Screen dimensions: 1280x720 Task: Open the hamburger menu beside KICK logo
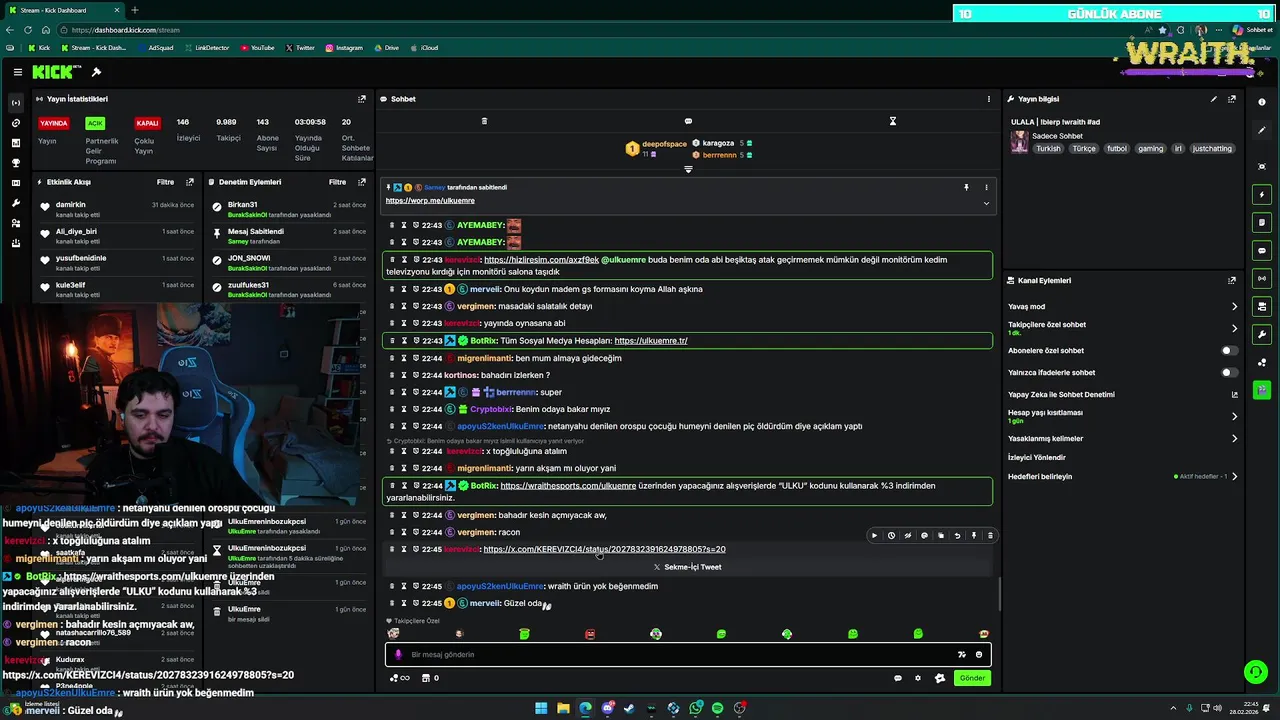click(x=18, y=72)
